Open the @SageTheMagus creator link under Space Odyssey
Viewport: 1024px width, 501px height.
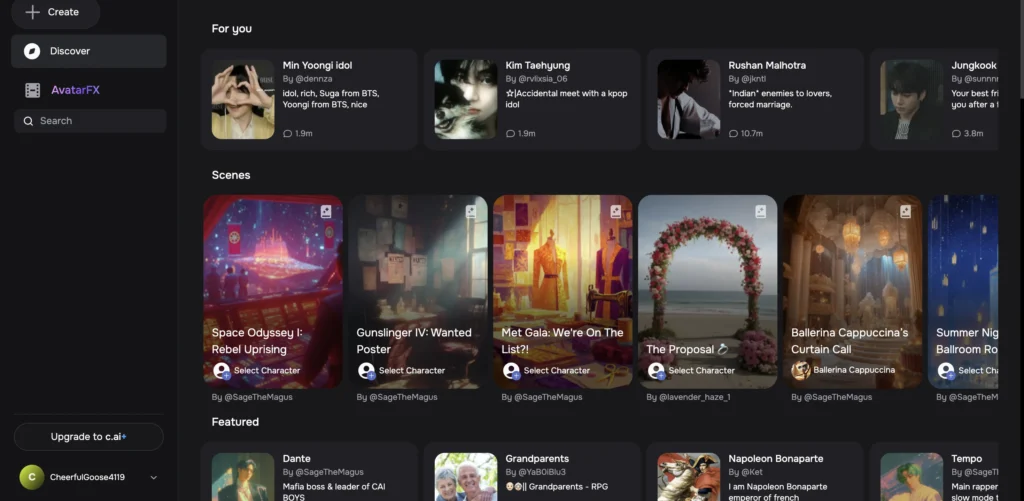(252, 397)
